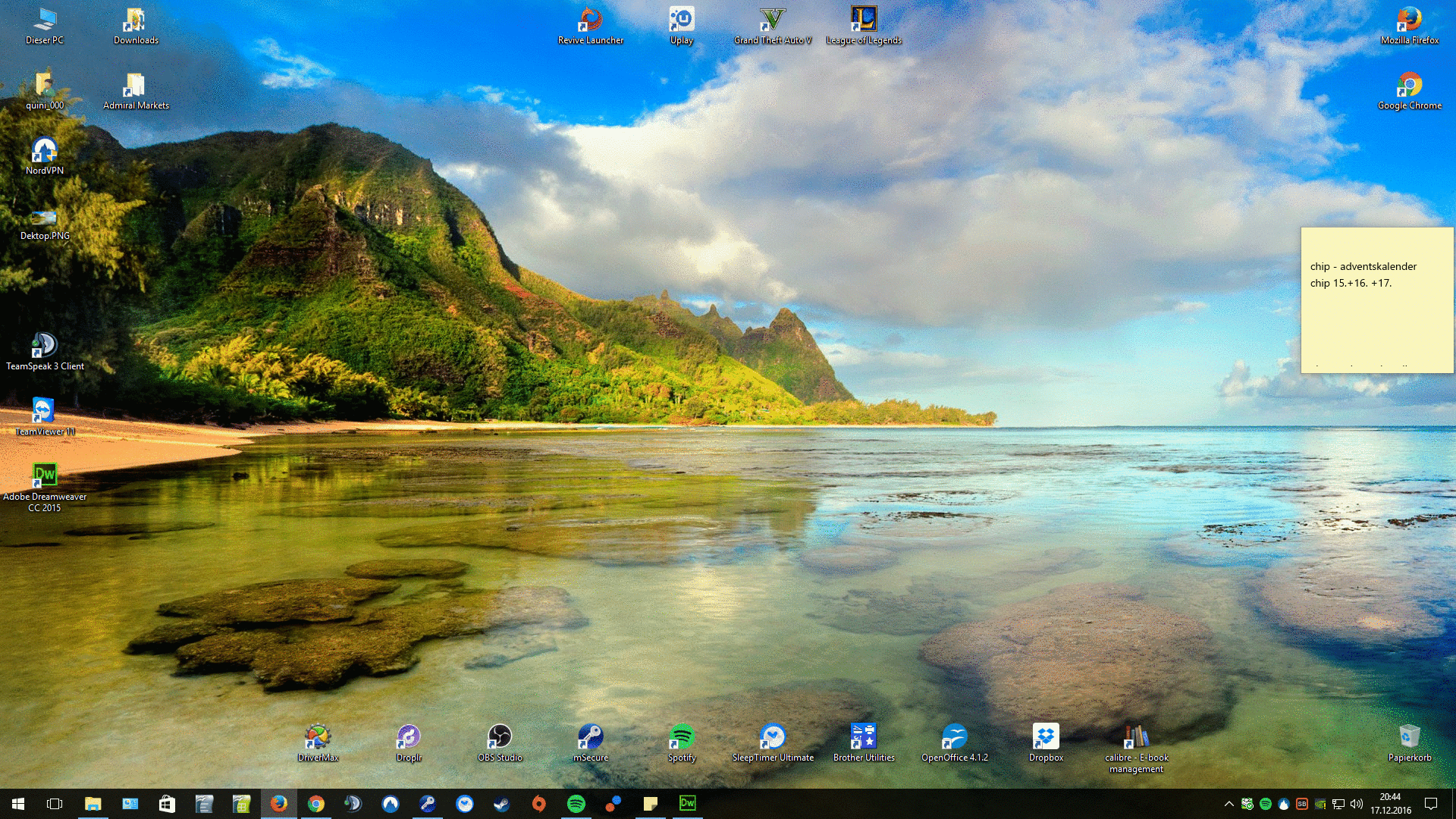Open Brother Utilities desktop shortcut
The height and width of the screenshot is (819, 1456).
[864, 743]
